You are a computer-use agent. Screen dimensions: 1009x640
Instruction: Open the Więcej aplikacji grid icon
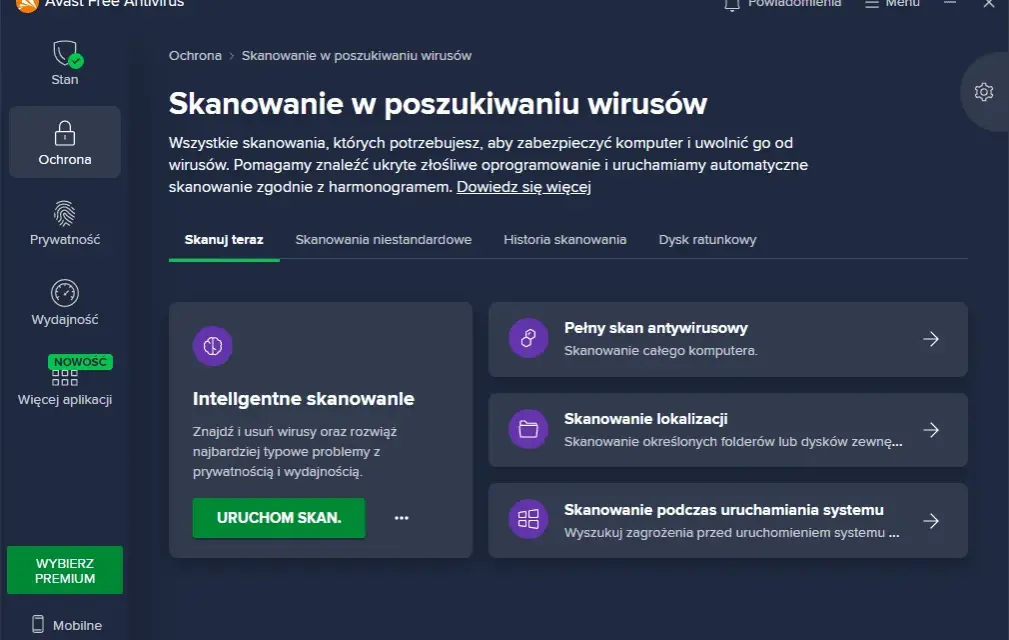(64, 378)
